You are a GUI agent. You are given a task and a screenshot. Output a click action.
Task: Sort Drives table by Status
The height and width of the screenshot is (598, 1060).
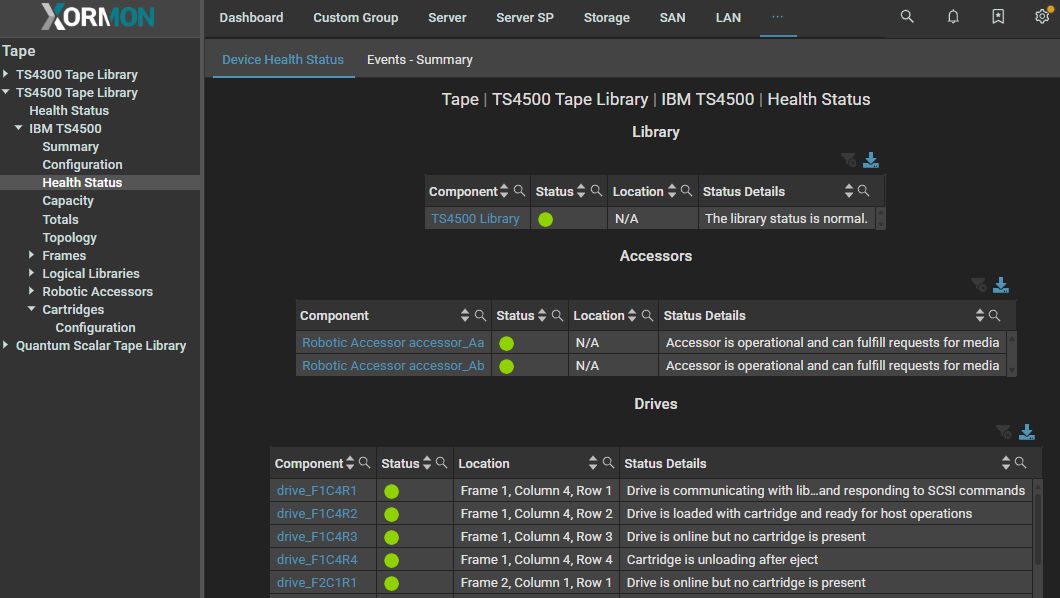click(427, 463)
